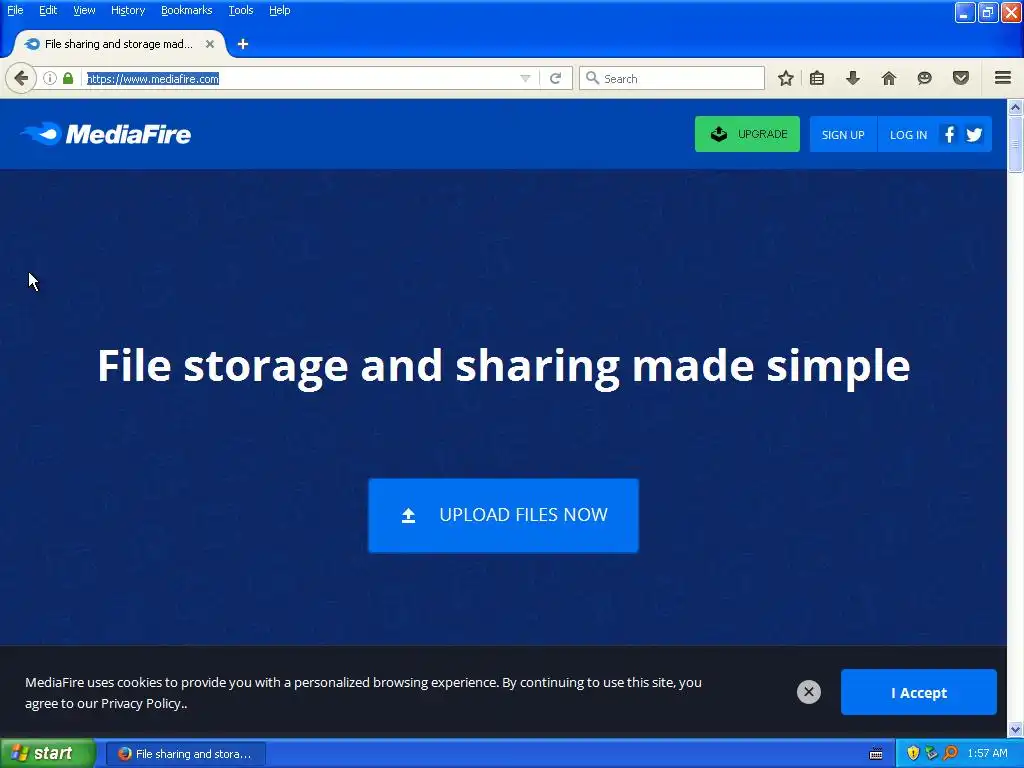Open the Bookmarks menu
Image resolution: width=1024 pixels, height=768 pixels.
[x=187, y=10]
